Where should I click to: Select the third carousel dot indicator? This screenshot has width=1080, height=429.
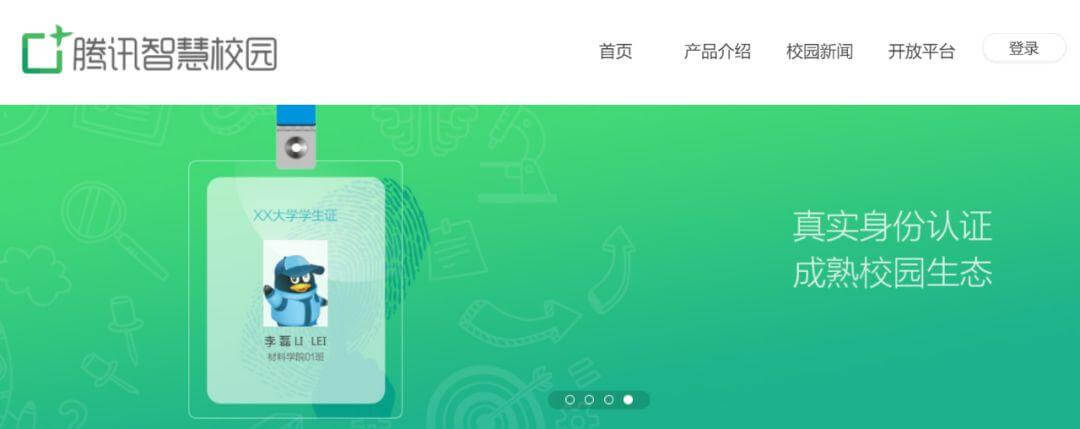pyautogui.click(x=609, y=399)
